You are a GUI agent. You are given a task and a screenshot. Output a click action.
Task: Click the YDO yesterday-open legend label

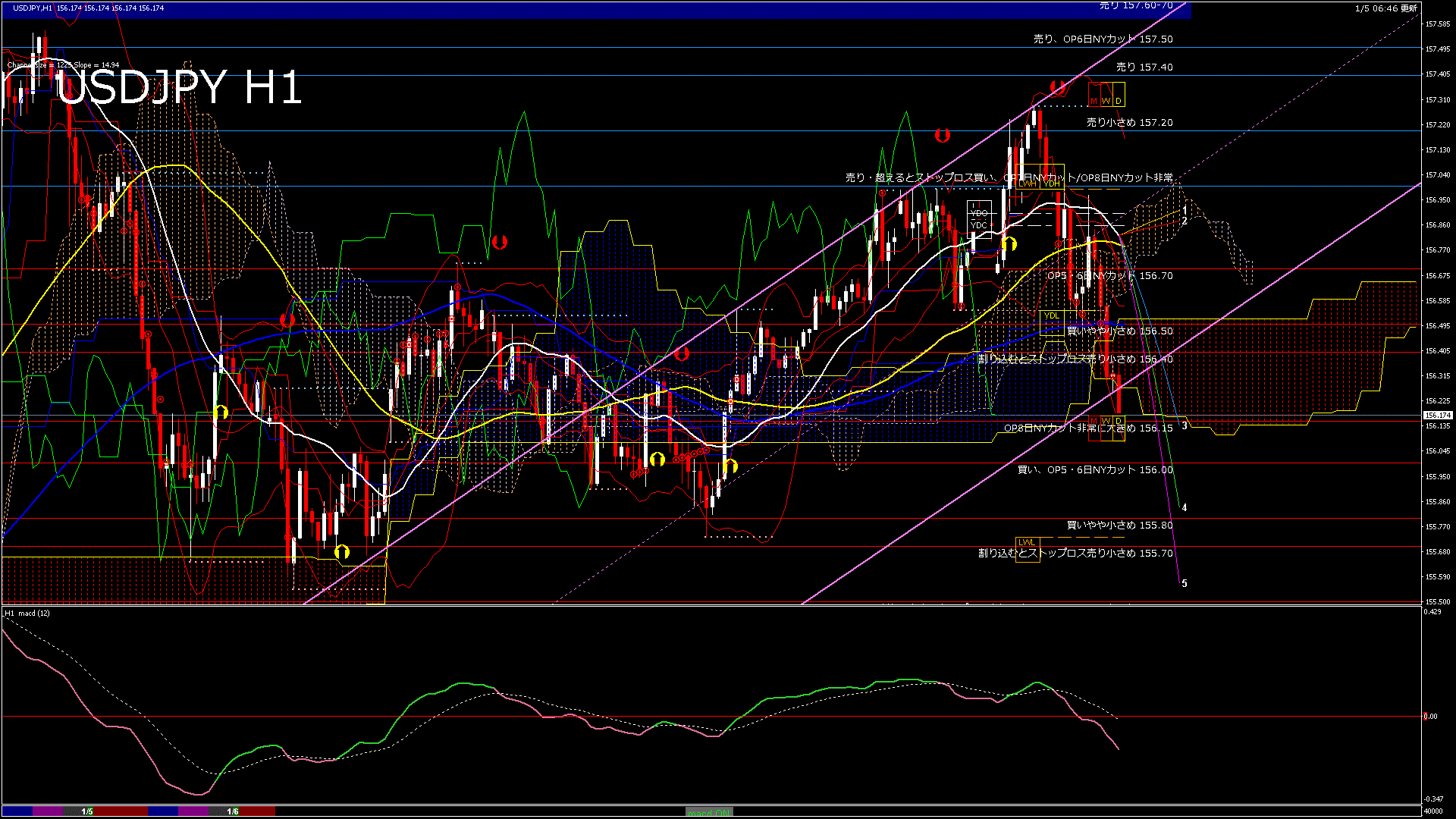tap(978, 213)
